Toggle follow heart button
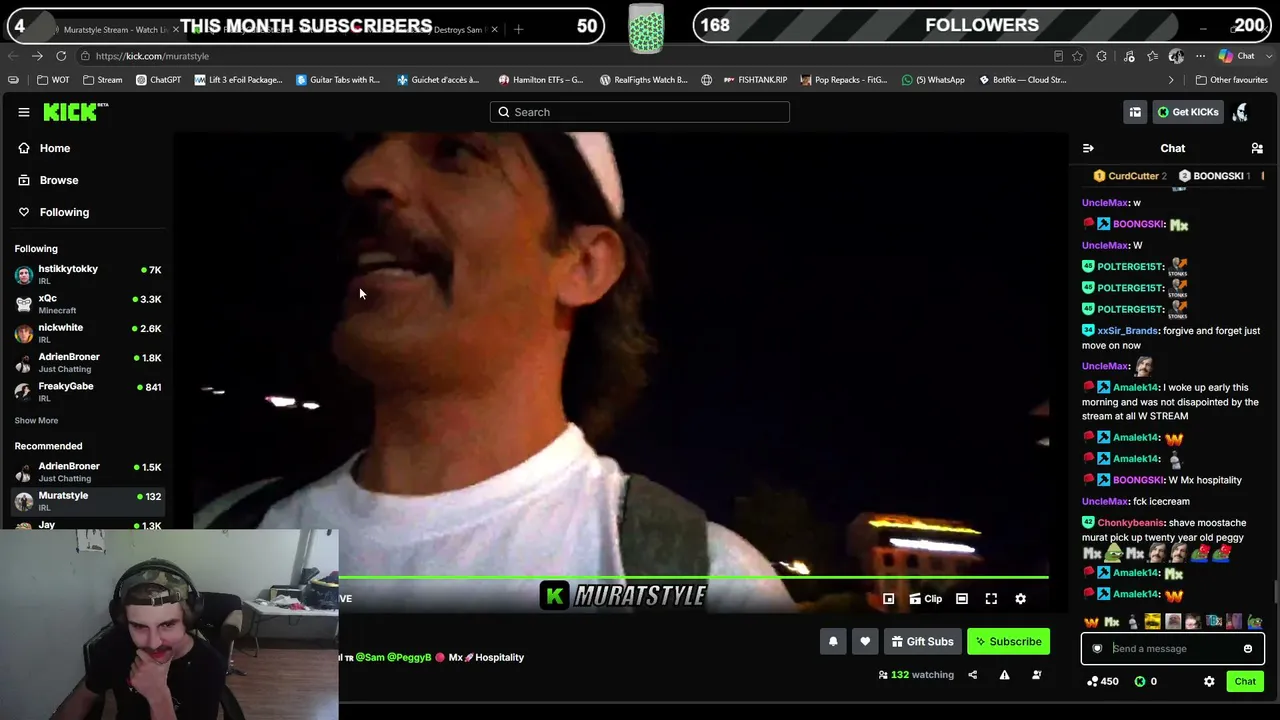The width and height of the screenshot is (1280, 720). click(x=865, y=642)
